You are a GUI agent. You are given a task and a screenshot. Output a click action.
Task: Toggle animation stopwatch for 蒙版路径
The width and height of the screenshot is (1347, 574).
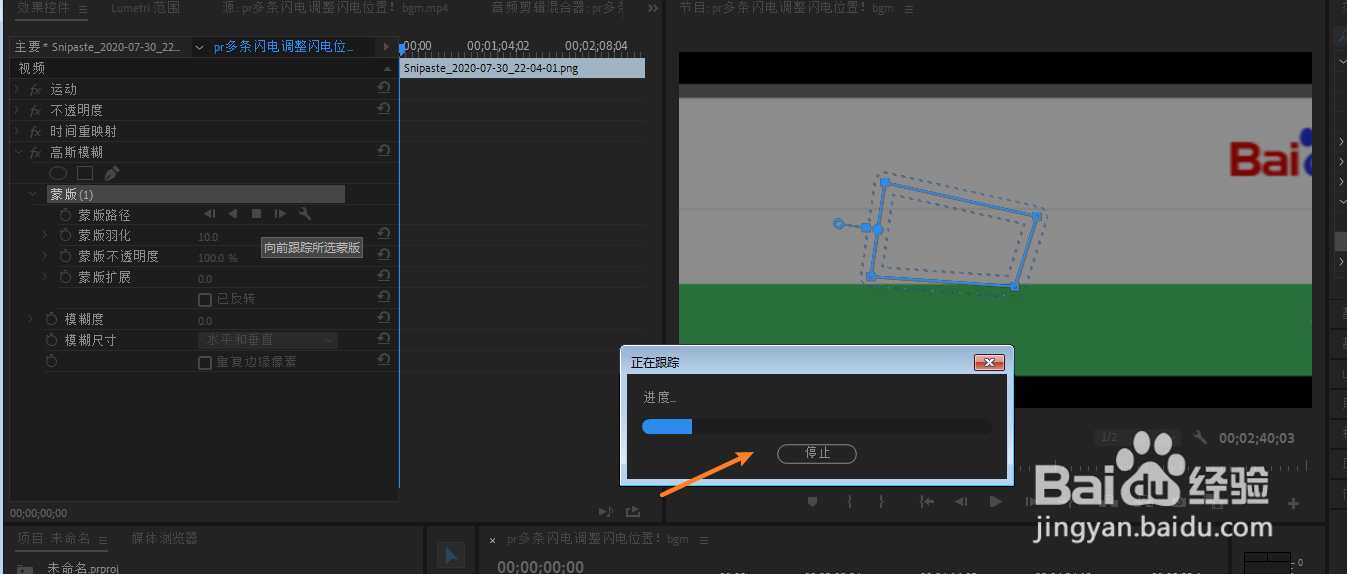coord(65,215)
